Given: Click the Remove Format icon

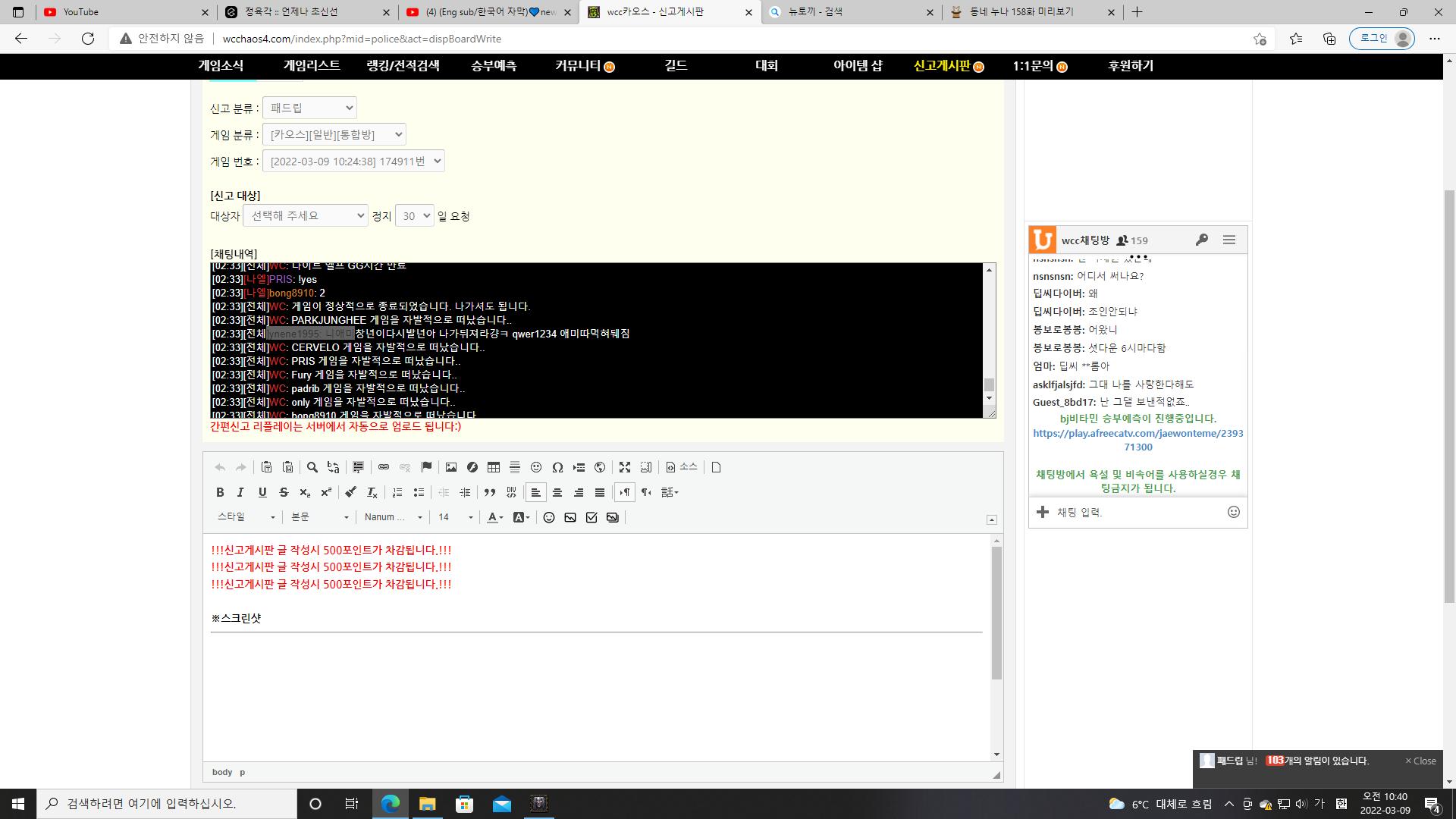Looking at the screenshot, I should [x=372, y=492].
